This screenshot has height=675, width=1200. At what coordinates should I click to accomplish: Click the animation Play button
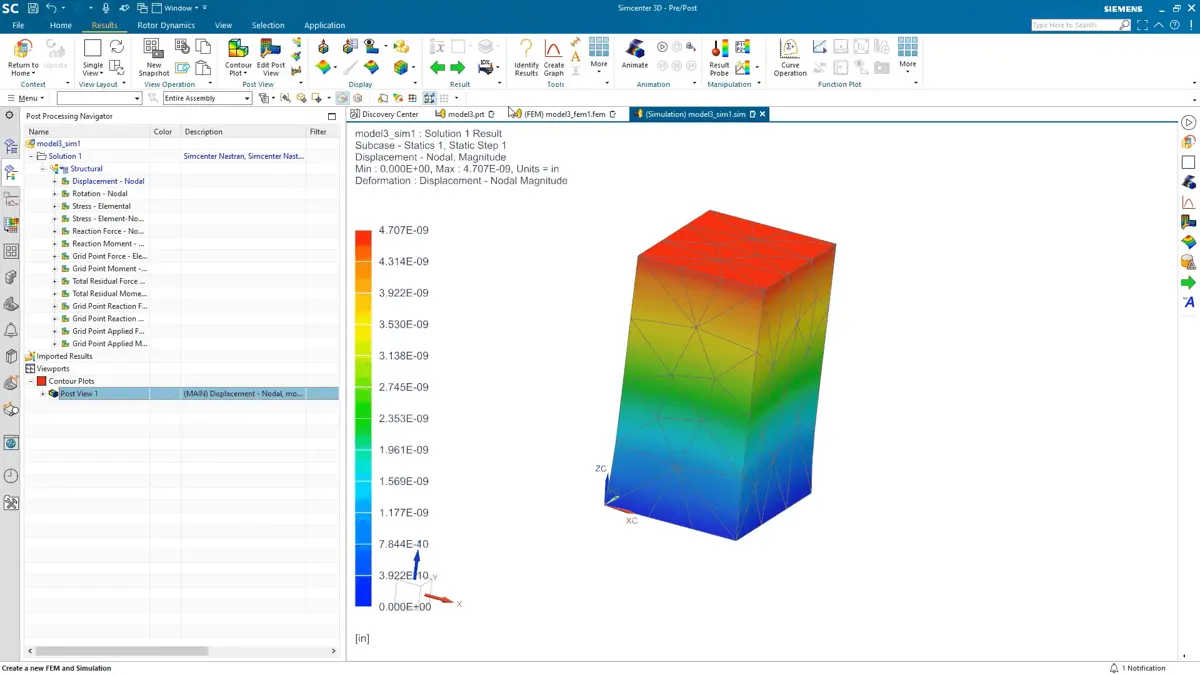662,47
